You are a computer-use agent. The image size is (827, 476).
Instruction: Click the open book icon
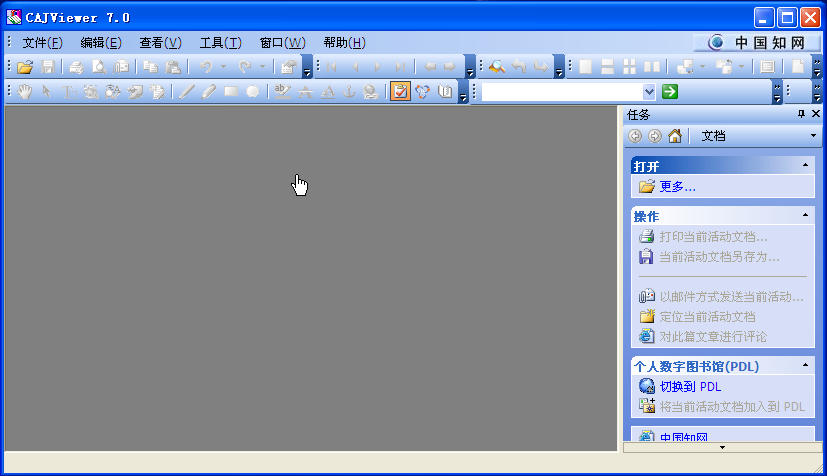445,92
